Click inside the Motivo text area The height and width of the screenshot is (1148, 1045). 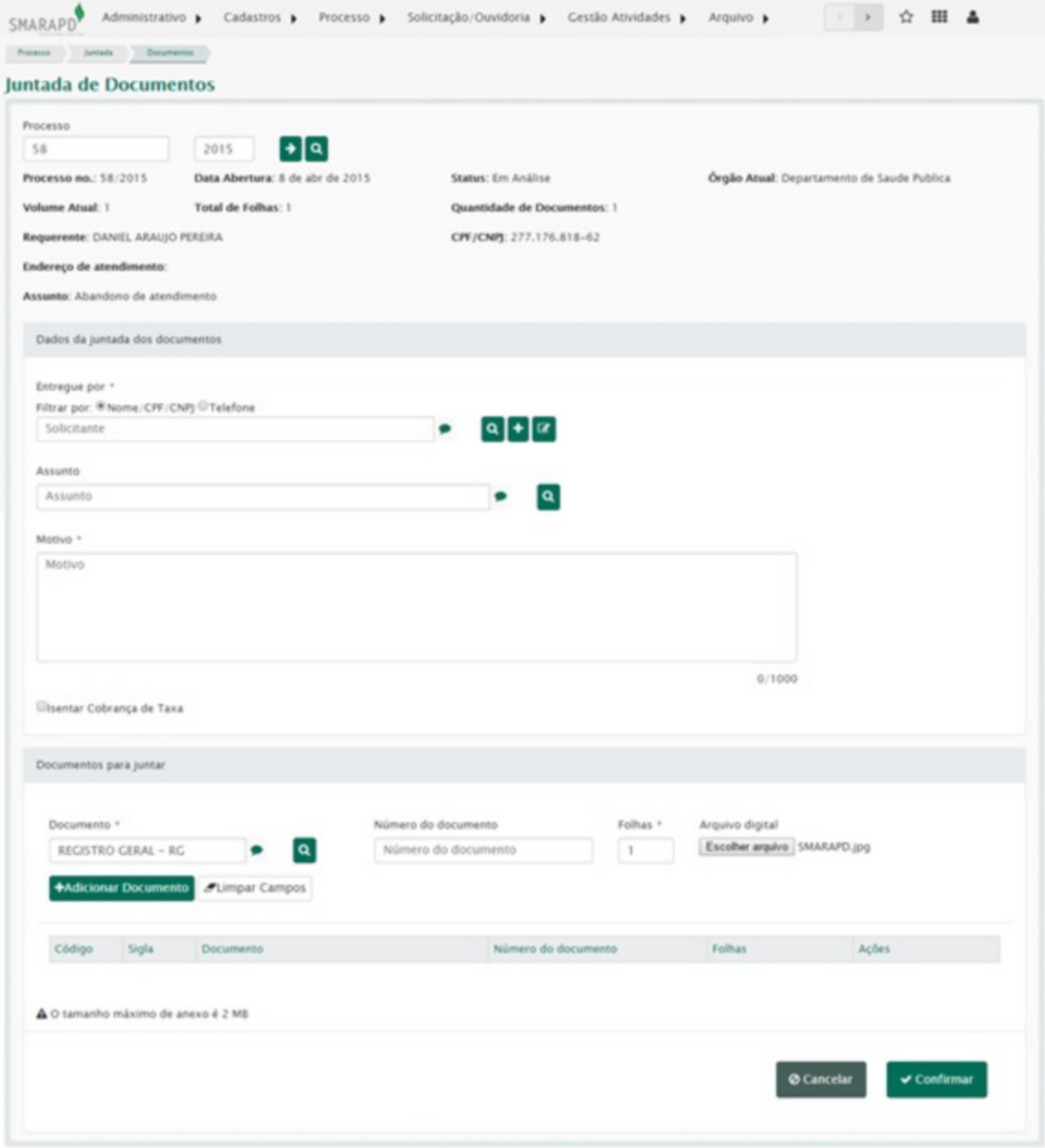pyautogui.click(x=417, y=607)
